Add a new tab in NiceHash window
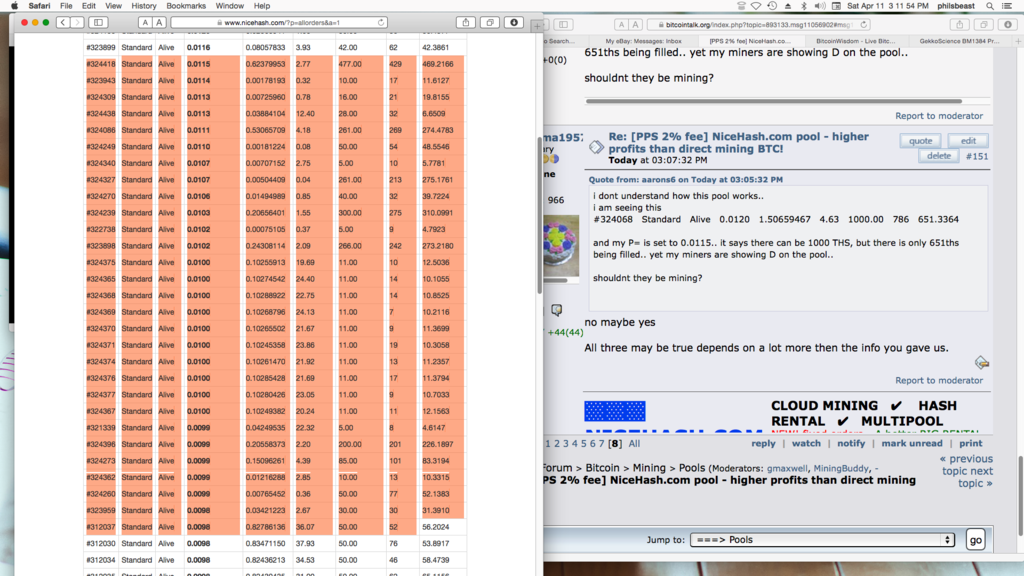Screen dimensions: 1024x576 click(537, 26)
